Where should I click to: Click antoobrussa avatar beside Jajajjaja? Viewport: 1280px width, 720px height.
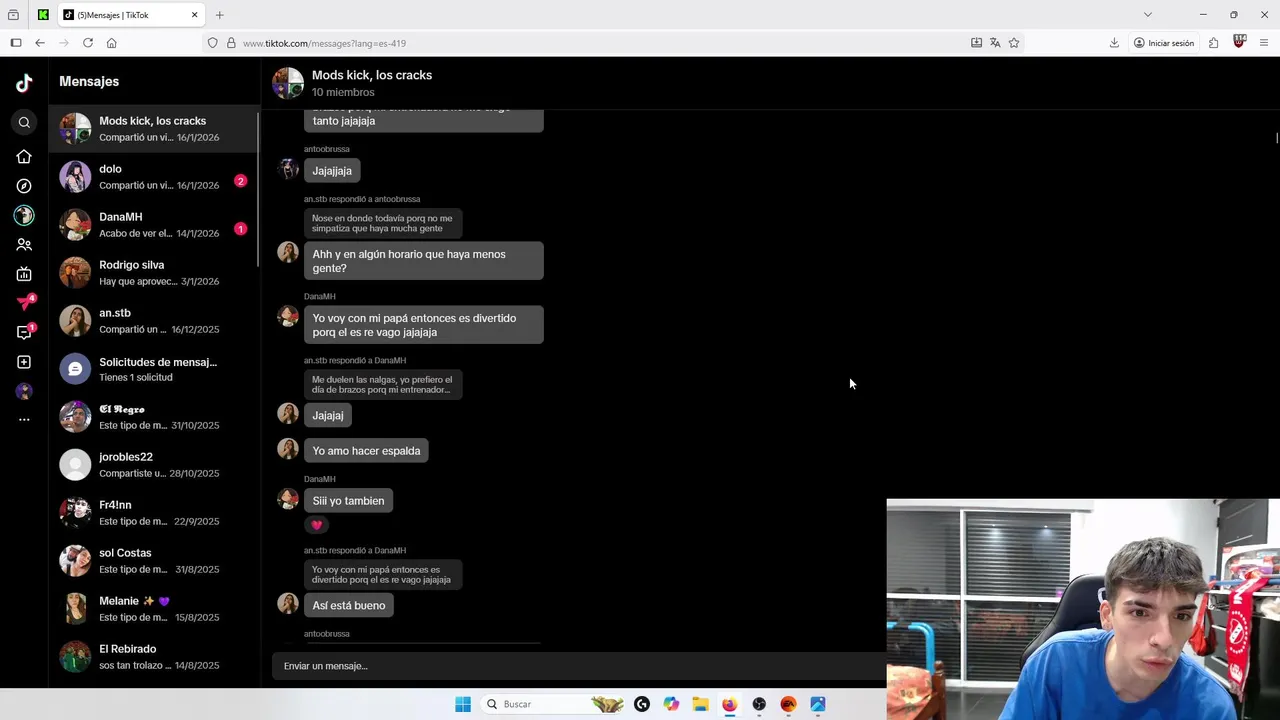click(x=288, y=168)
